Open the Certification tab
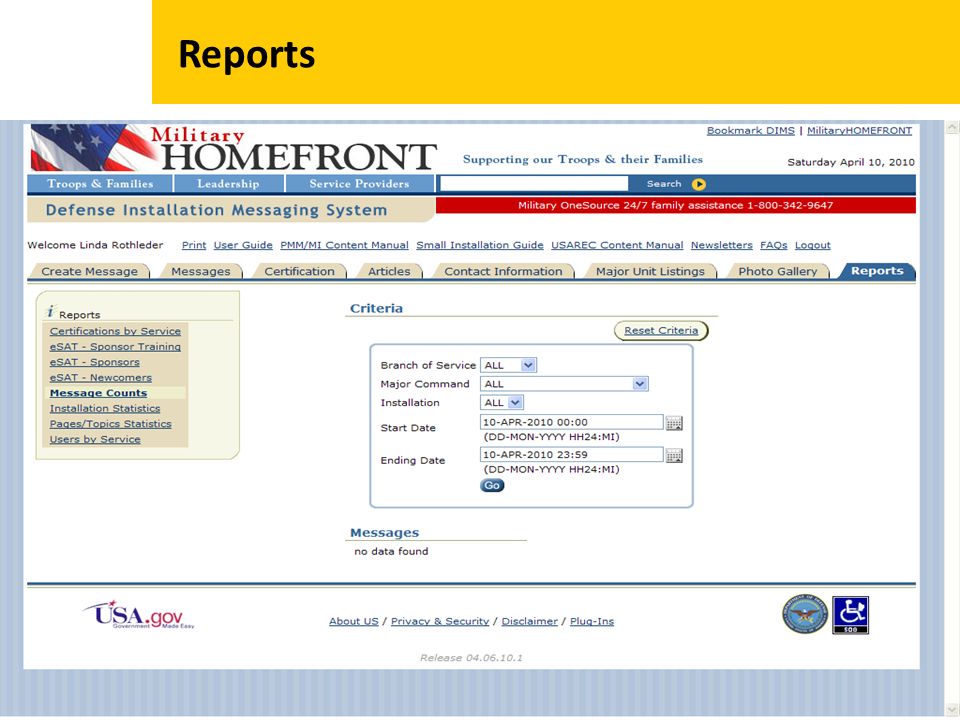 (x=299, y=271)
